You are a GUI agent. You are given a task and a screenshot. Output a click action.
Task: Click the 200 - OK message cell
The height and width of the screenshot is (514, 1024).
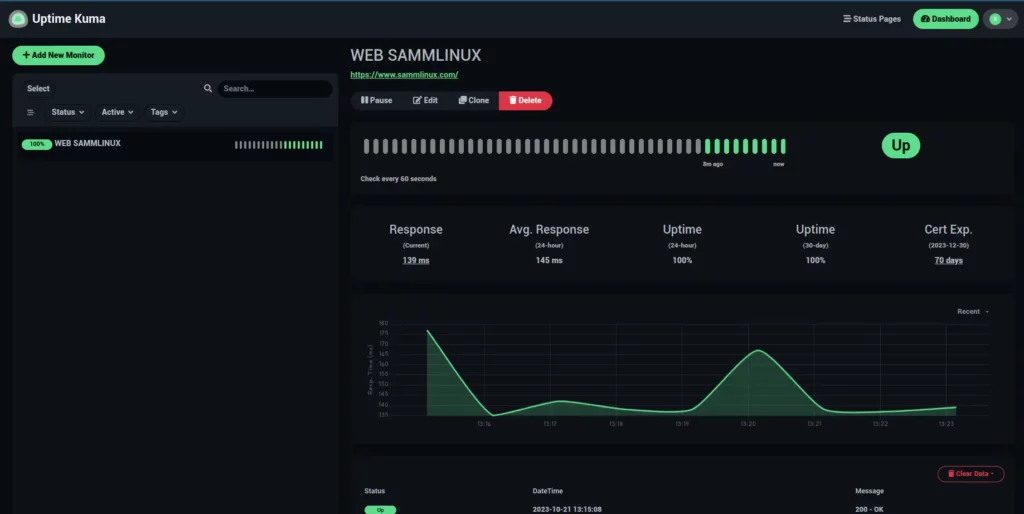(x=869, y=509)
